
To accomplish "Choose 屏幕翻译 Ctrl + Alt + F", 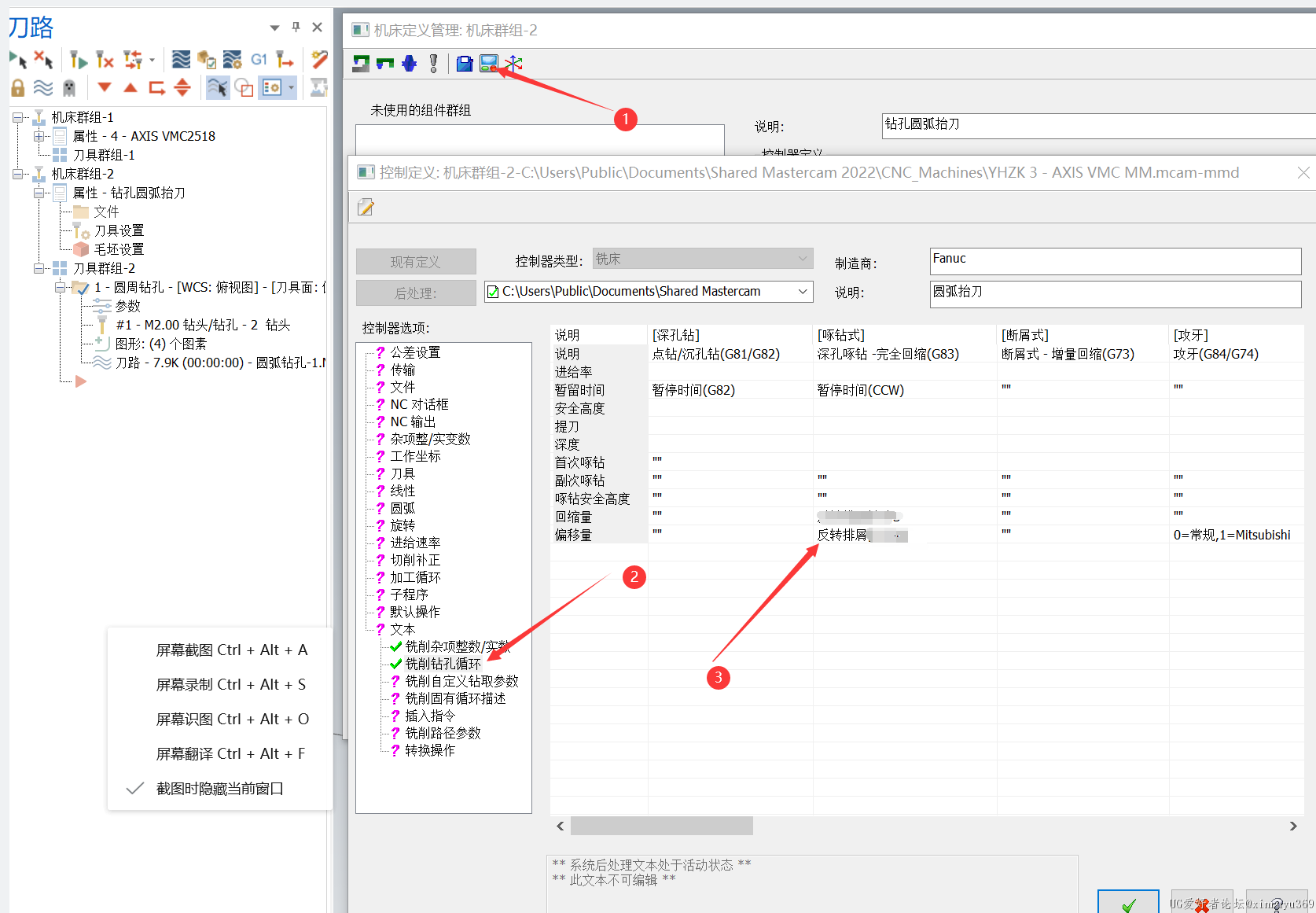I will point(230,754).
